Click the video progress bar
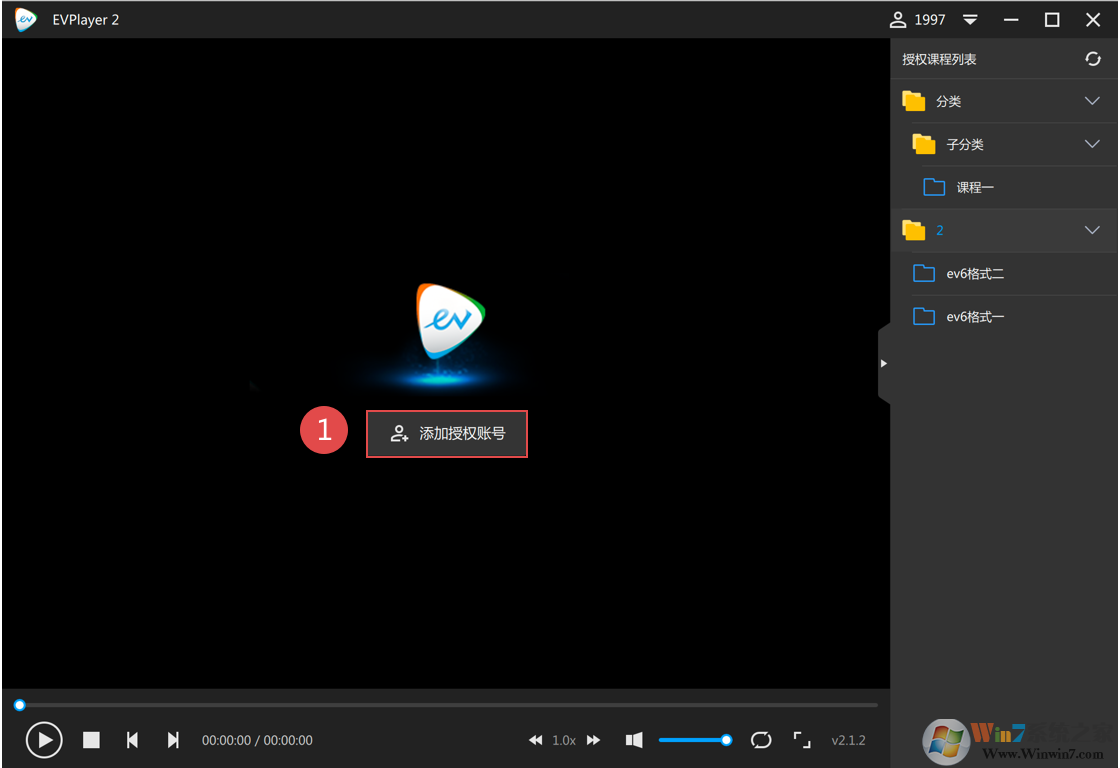This screenshot has height=768, width=1120. (x=448, y=705)
